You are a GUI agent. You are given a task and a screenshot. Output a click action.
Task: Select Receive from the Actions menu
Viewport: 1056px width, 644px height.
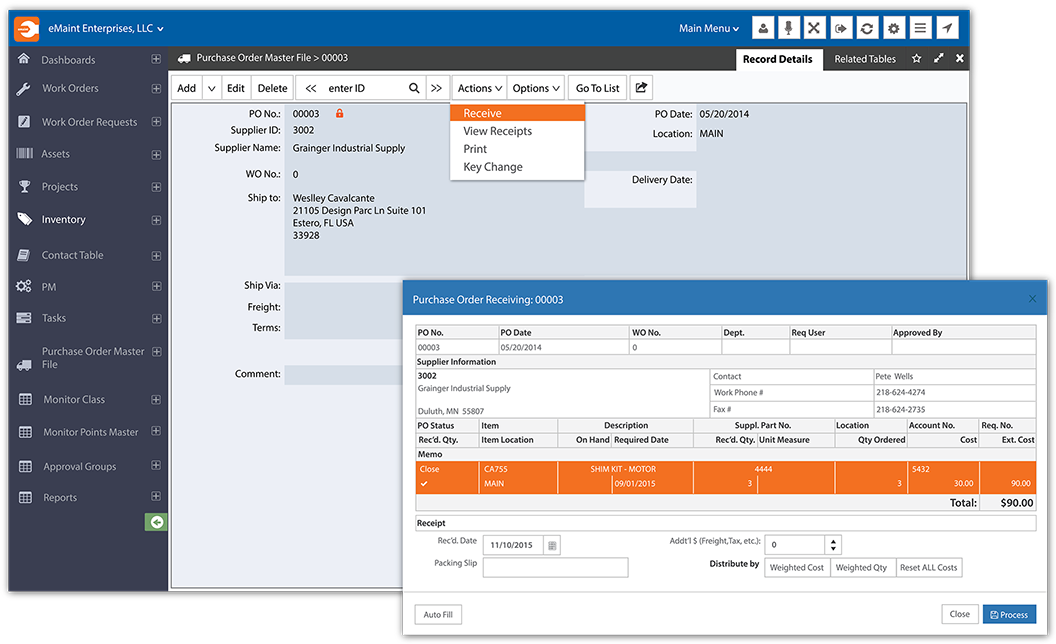point(517,113)
